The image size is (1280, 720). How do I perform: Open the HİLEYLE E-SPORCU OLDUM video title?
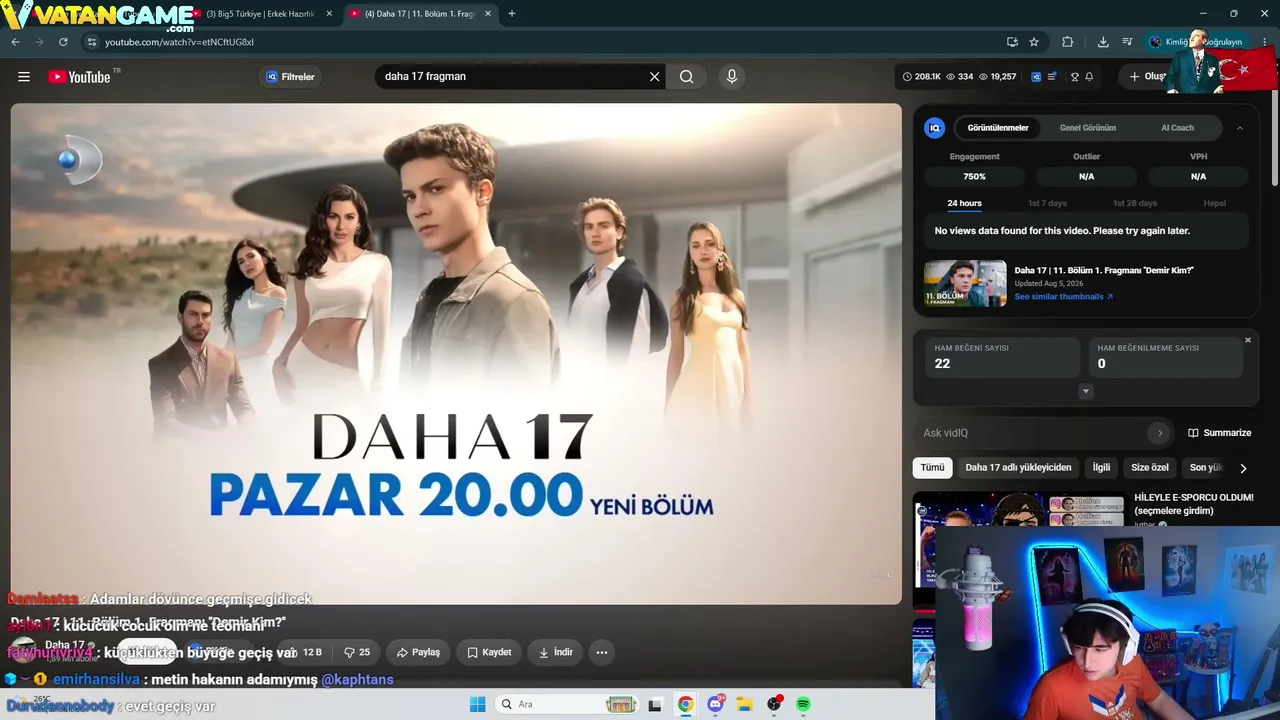pos(1193,504)
